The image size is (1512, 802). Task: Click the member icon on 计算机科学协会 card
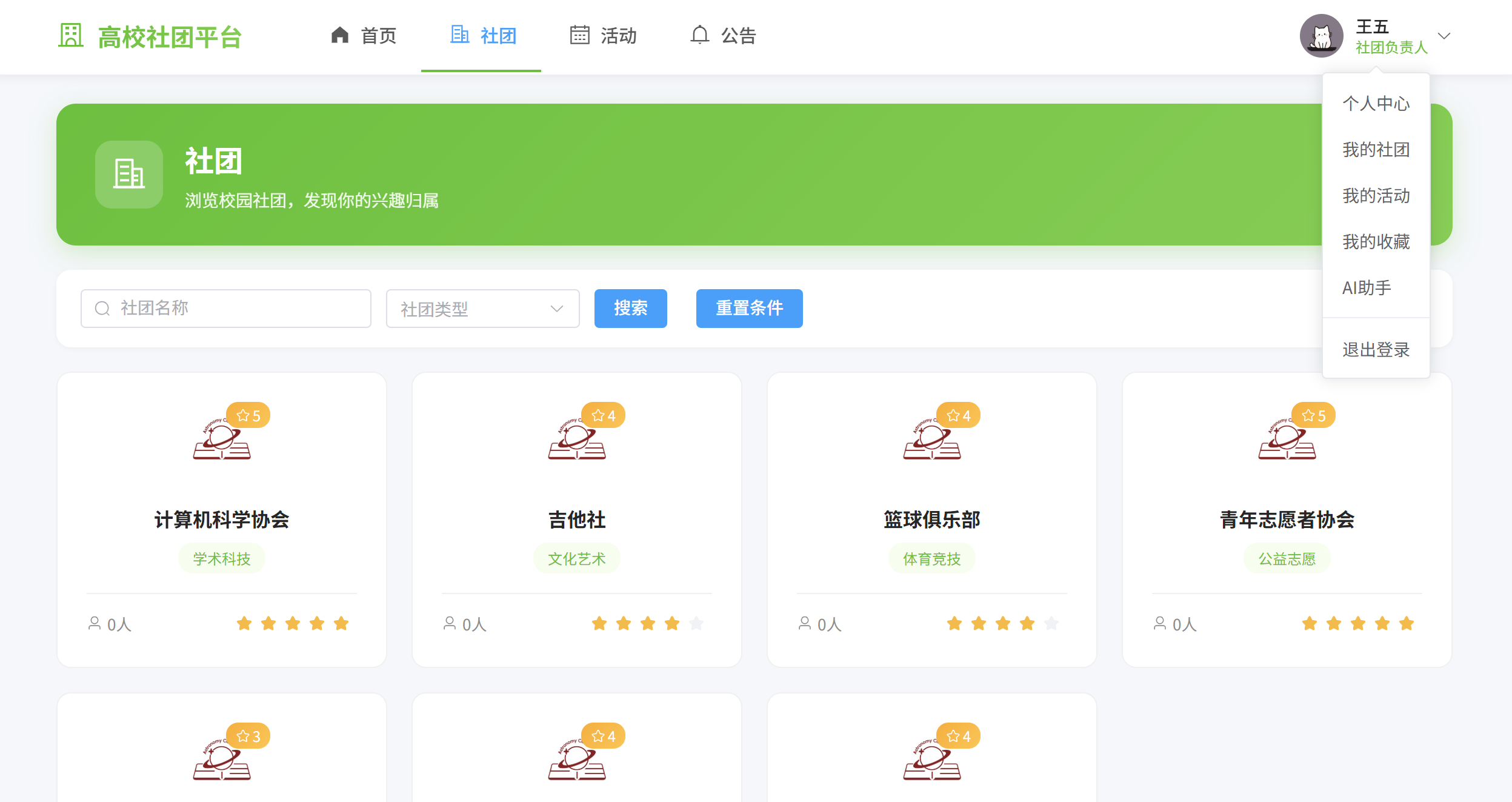[95, 623]
